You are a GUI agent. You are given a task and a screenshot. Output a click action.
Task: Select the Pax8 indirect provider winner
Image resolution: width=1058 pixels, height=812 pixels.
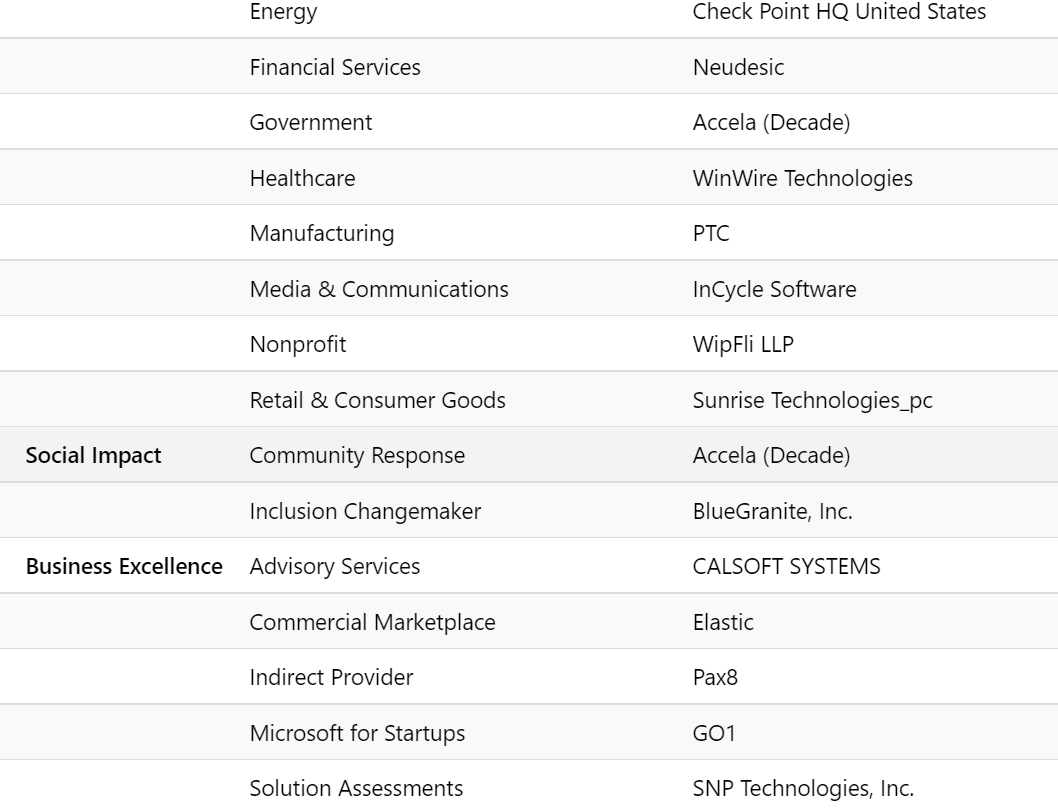click(715, 677)
